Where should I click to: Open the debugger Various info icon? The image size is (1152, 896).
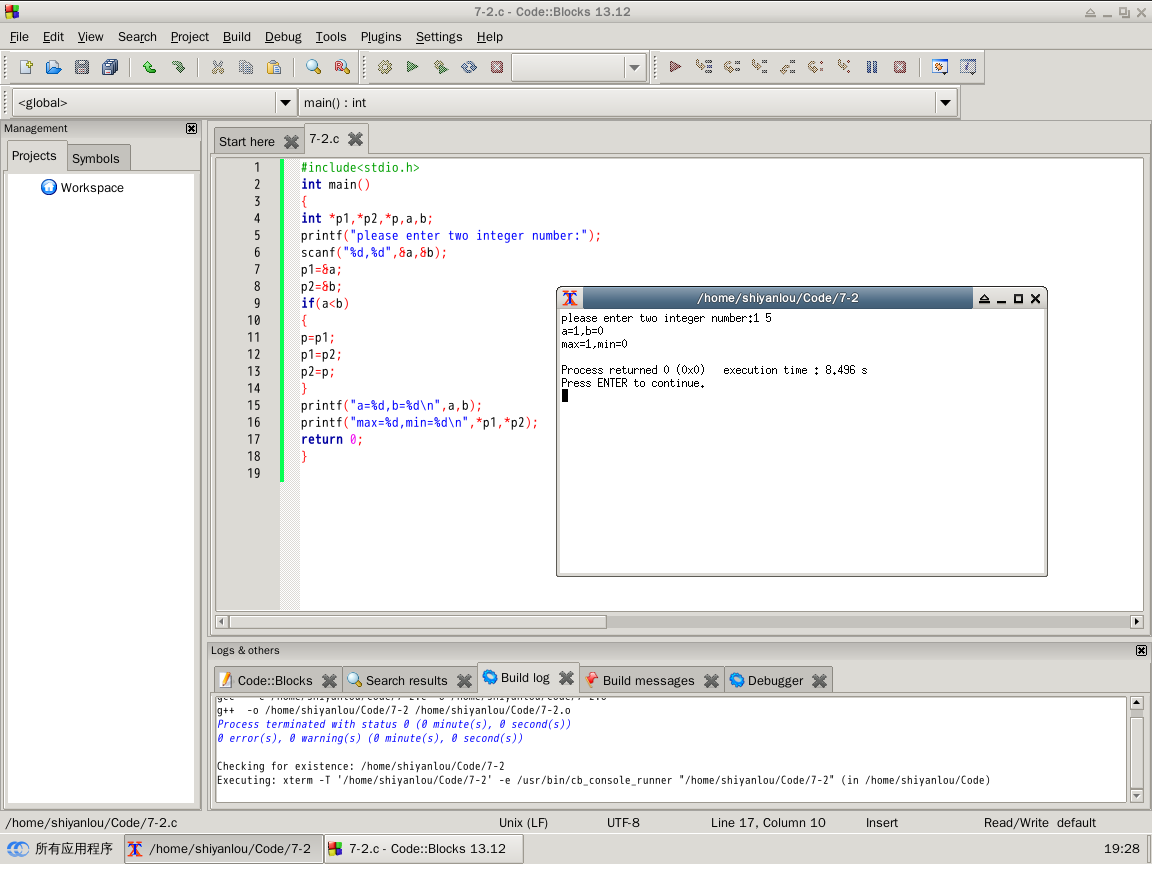tap(968, 68)
